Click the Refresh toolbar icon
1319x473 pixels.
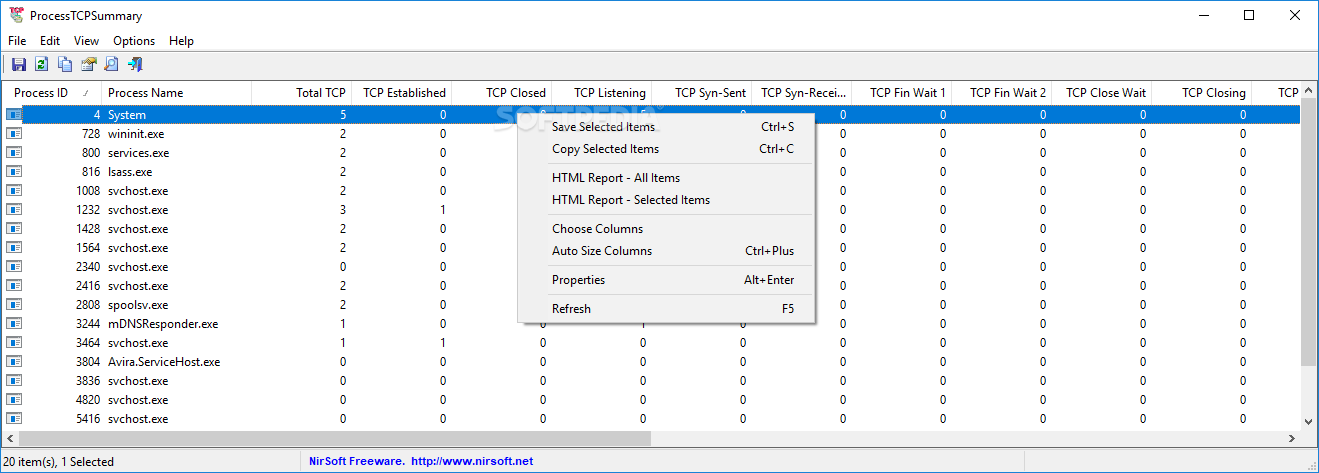[x=42, y=65]
